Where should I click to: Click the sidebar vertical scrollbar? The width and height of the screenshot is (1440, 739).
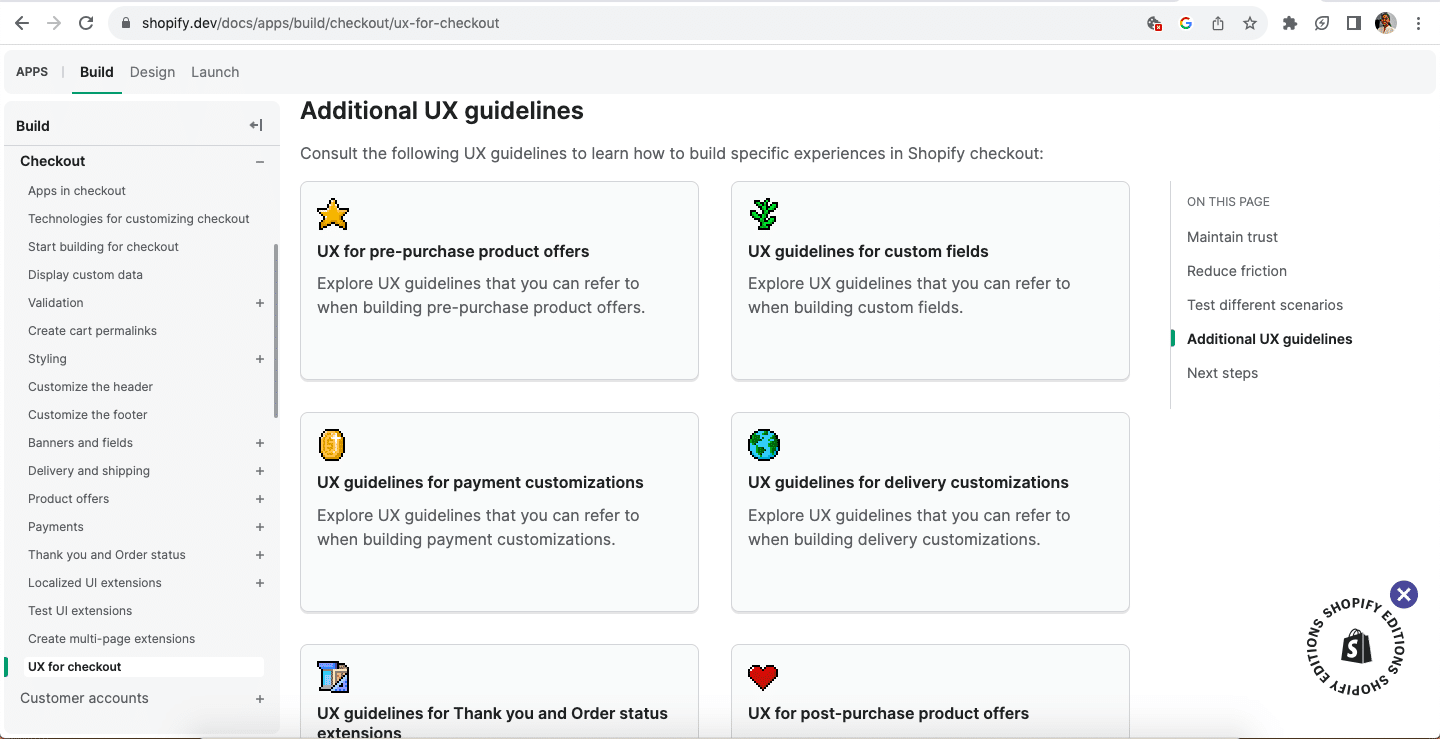(276, 330)
